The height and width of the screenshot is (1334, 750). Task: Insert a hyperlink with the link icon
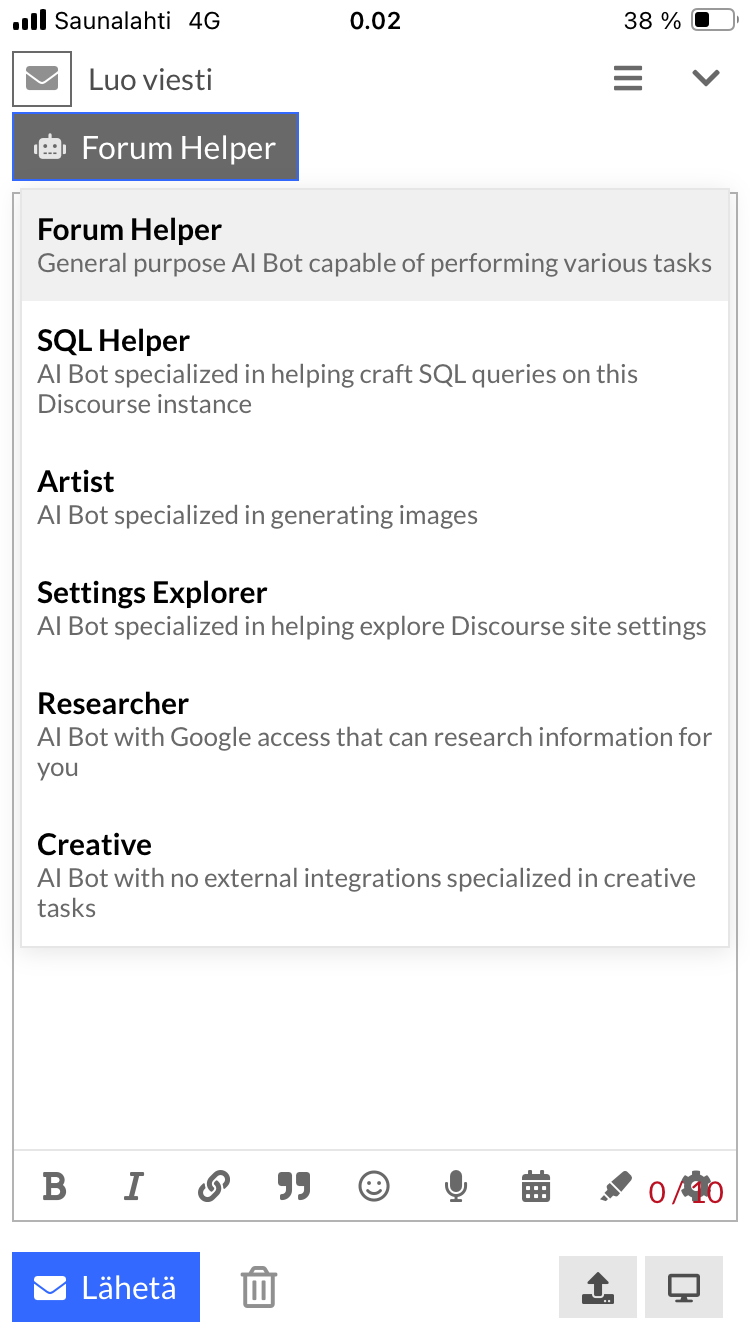pyautogui.click(x=213, y=1187)
